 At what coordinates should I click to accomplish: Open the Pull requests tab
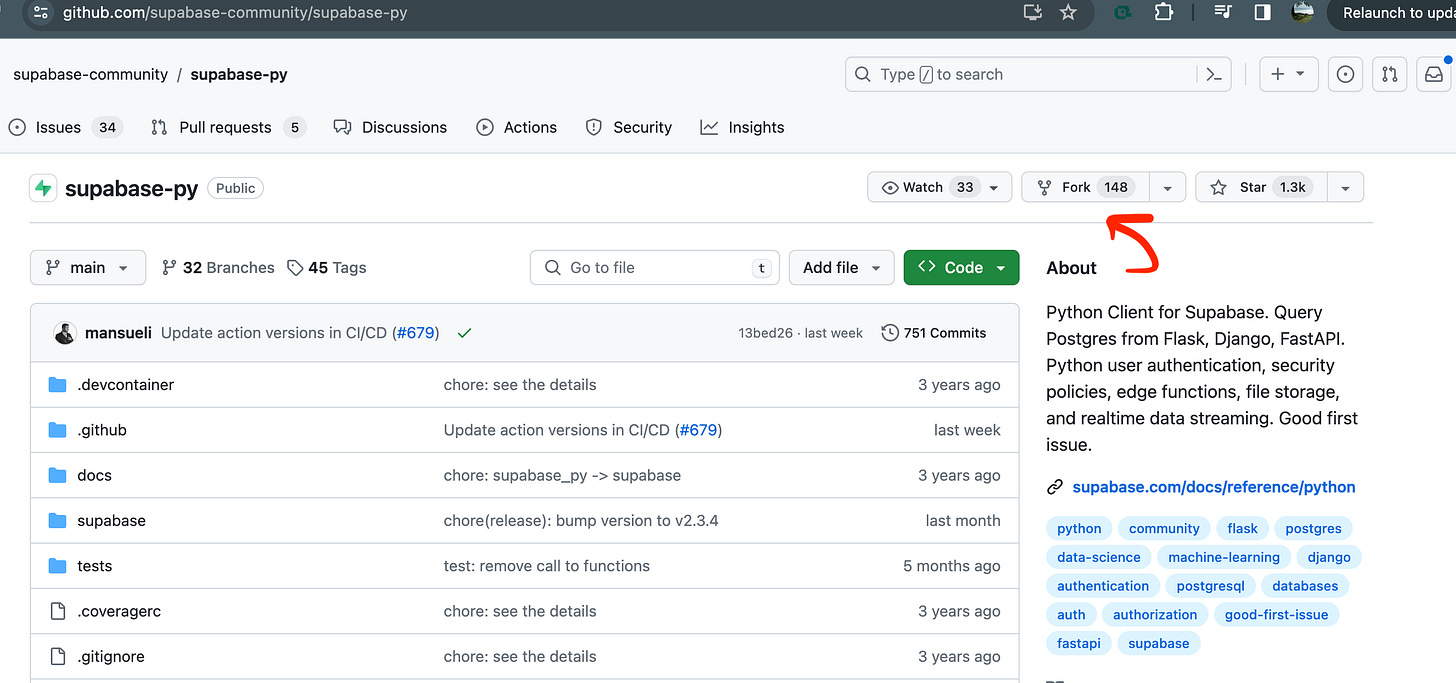[x=228, y=127]
